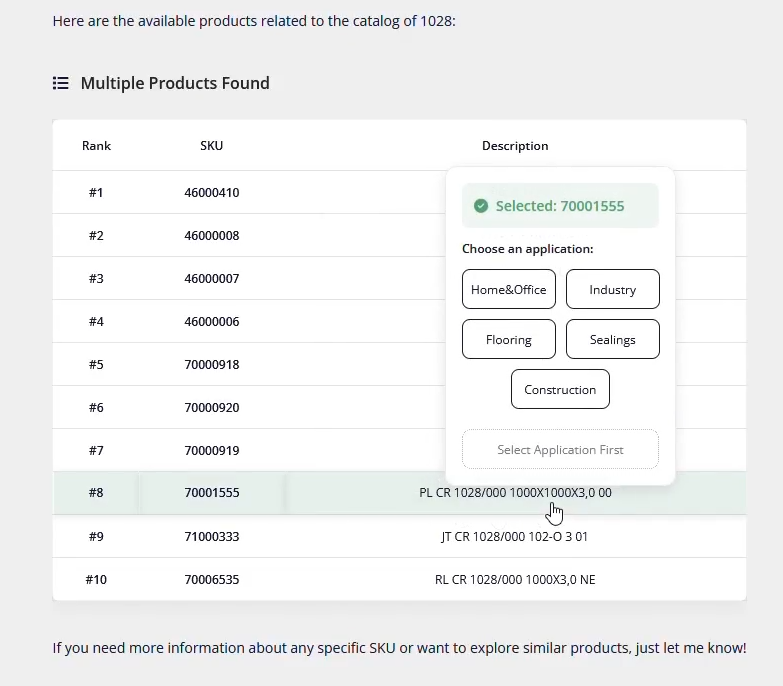783x686 pixels.
Task: Choose the Industry application
Action: coord(612,290)
